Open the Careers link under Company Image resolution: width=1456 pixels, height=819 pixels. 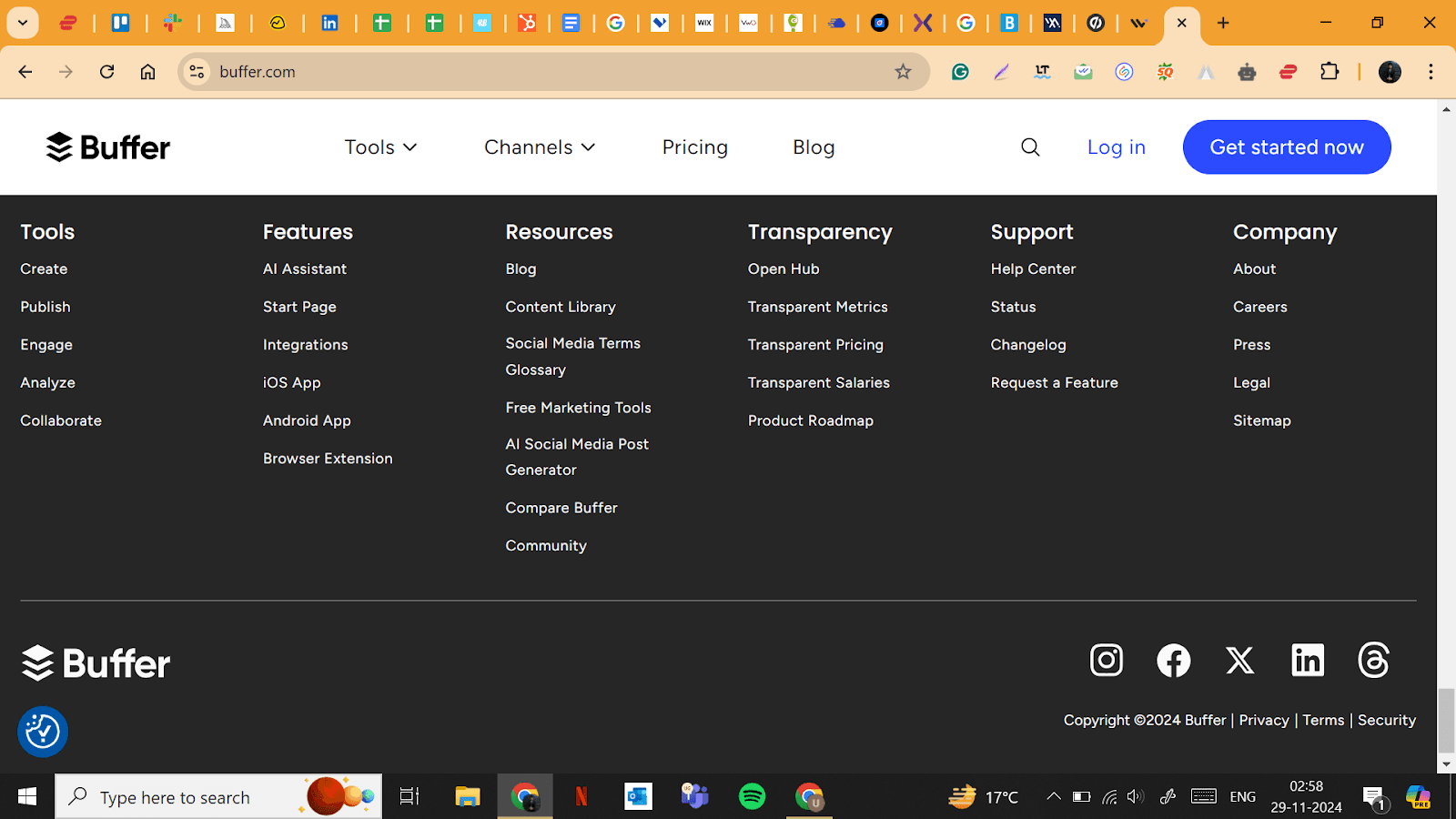click(x=1260, y=308)
